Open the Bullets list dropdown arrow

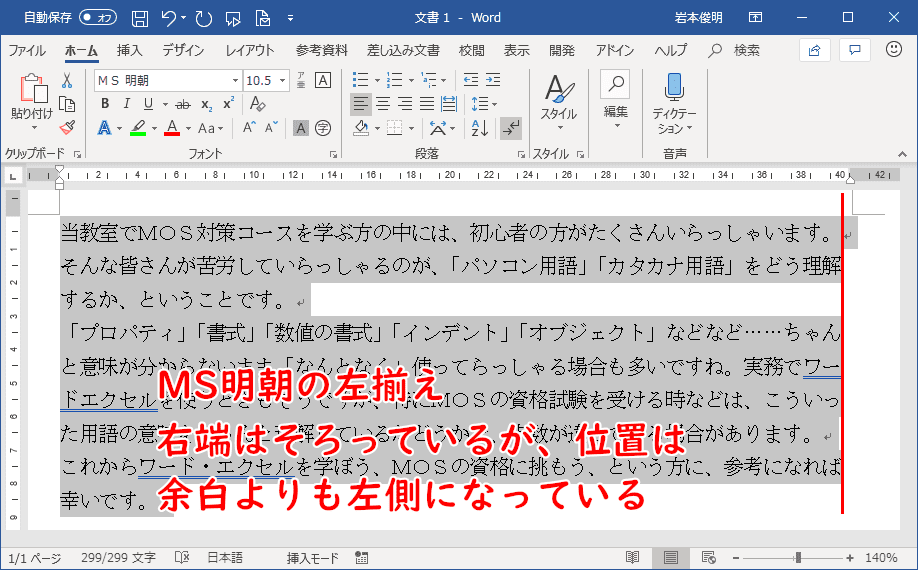pyautogui.click(x=377, y=80)
